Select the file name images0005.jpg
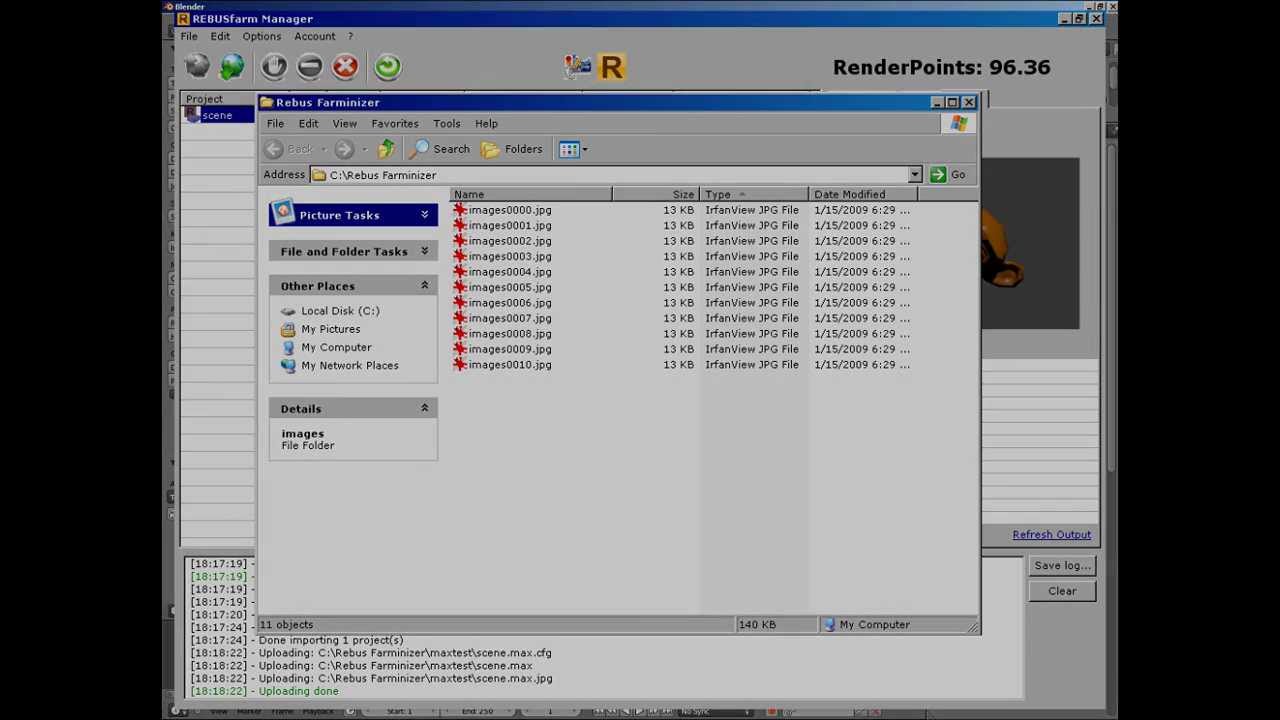This screenshot has width=1280, height=720. (x=510, y=288)
